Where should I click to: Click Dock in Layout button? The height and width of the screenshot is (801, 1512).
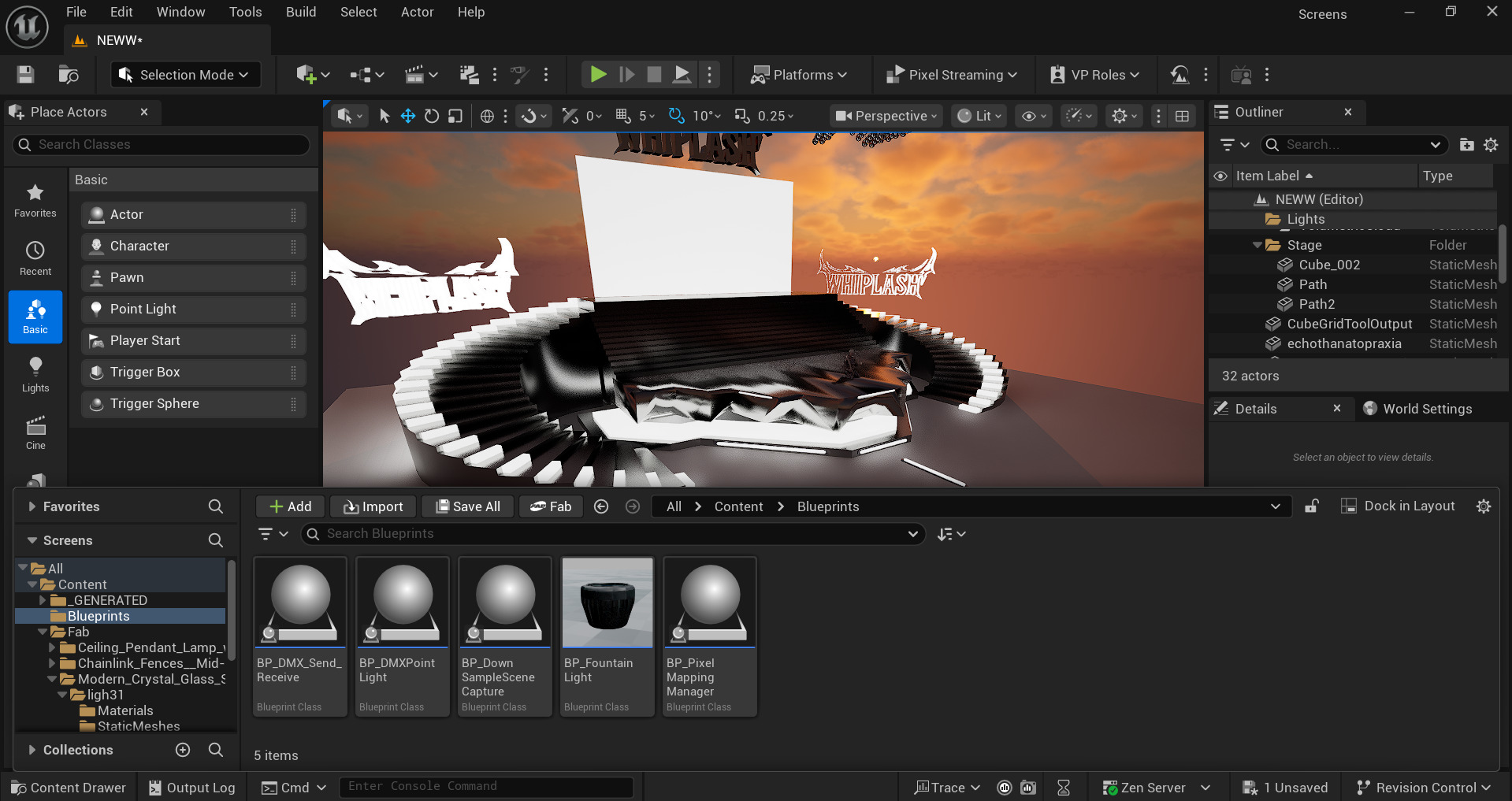point(1398,506)
